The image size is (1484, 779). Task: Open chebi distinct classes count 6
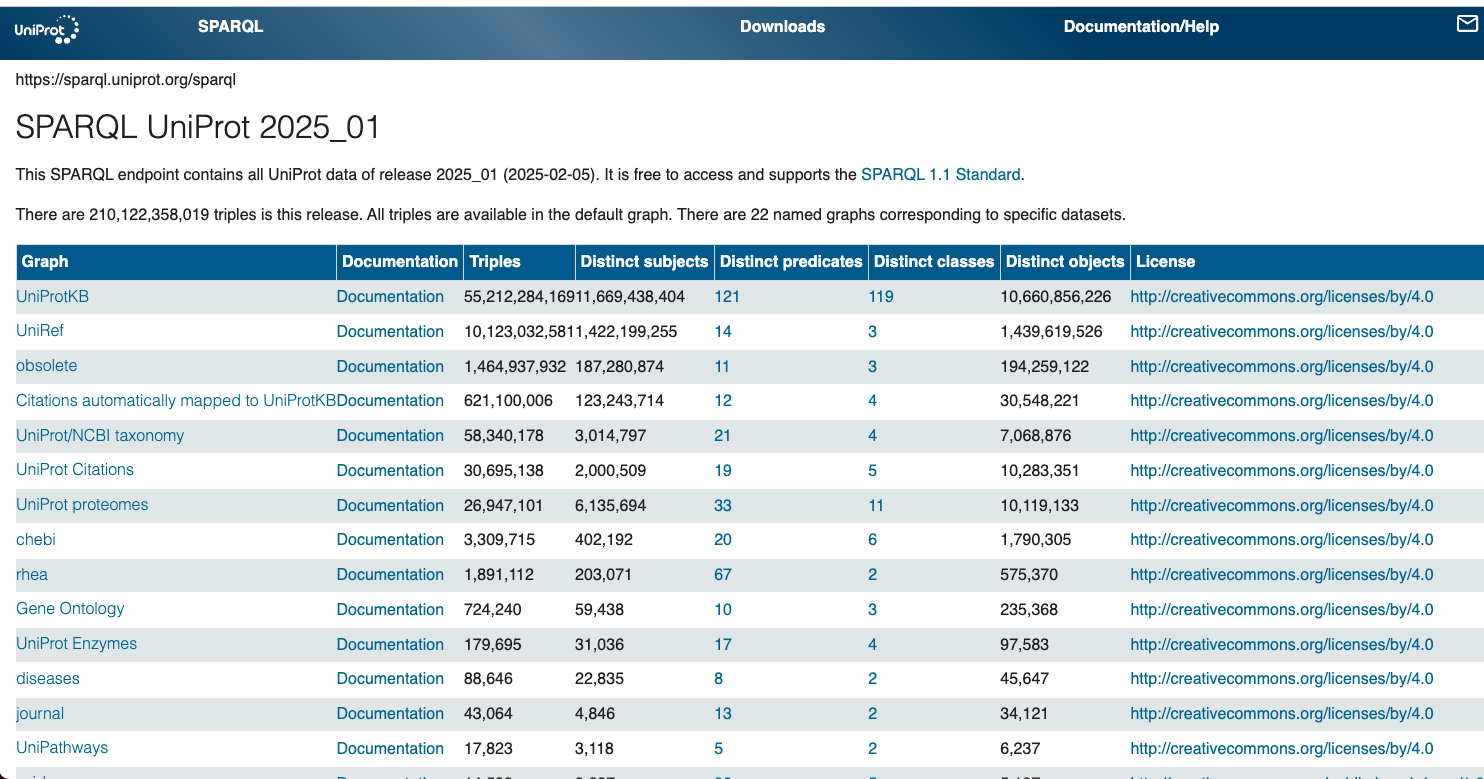pyautogui.click(x=873, y=539)
